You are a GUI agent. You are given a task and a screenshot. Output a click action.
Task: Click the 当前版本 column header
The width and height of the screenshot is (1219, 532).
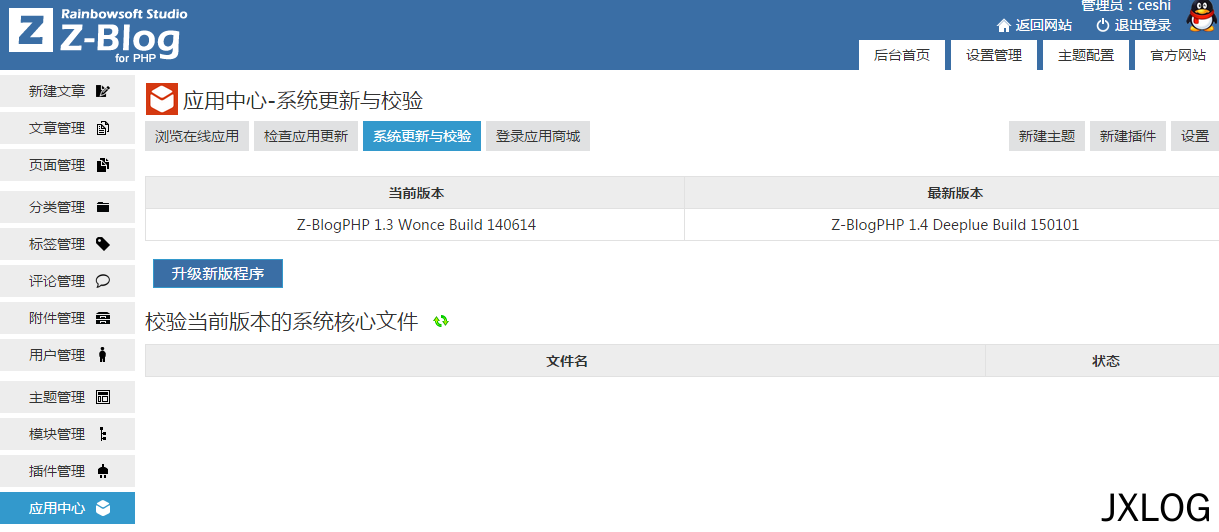tap(416, 193)
